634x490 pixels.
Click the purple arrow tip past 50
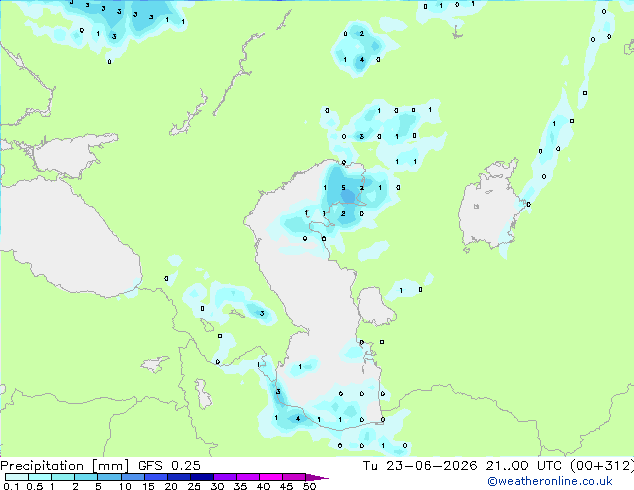(317, 477)
